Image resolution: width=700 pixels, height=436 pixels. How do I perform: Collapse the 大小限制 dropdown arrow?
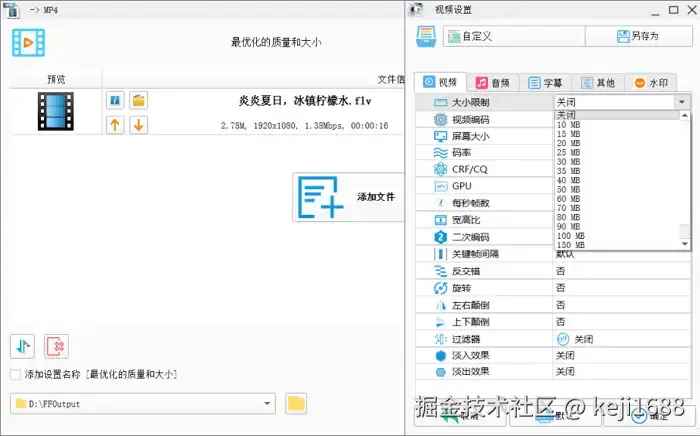coord(682,102)
